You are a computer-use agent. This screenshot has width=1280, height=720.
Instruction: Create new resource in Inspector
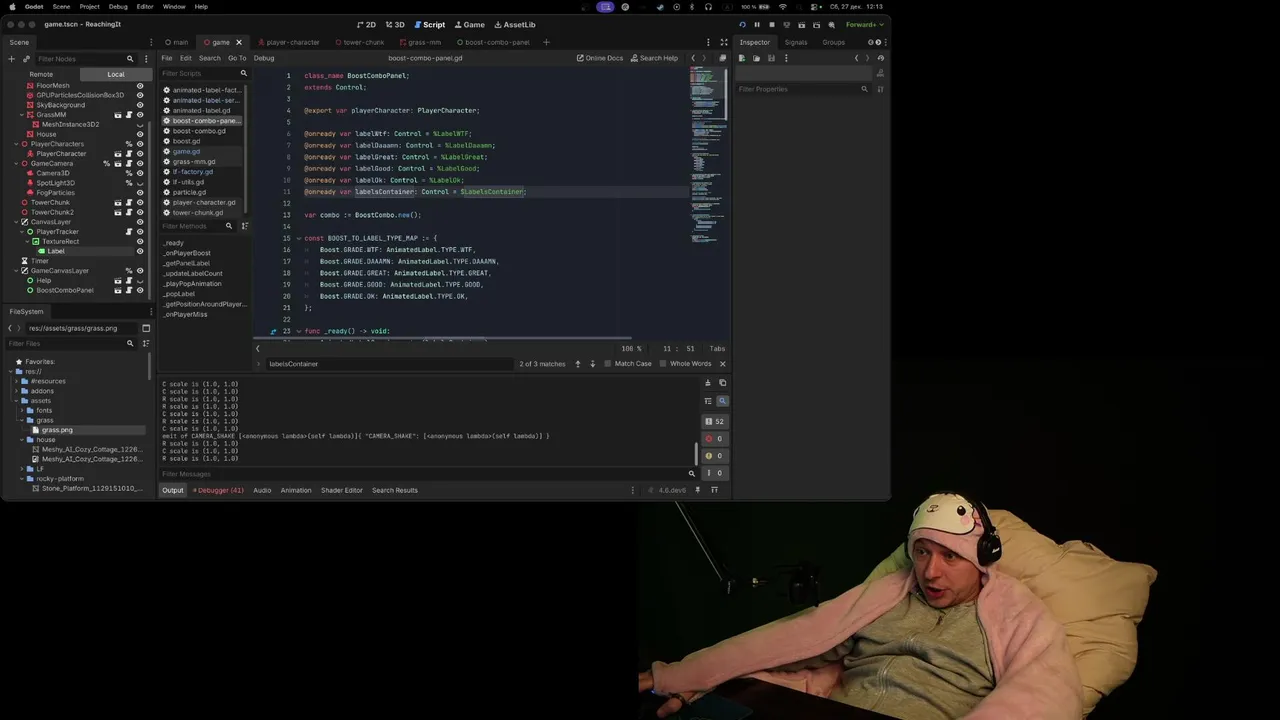(742, 58)
